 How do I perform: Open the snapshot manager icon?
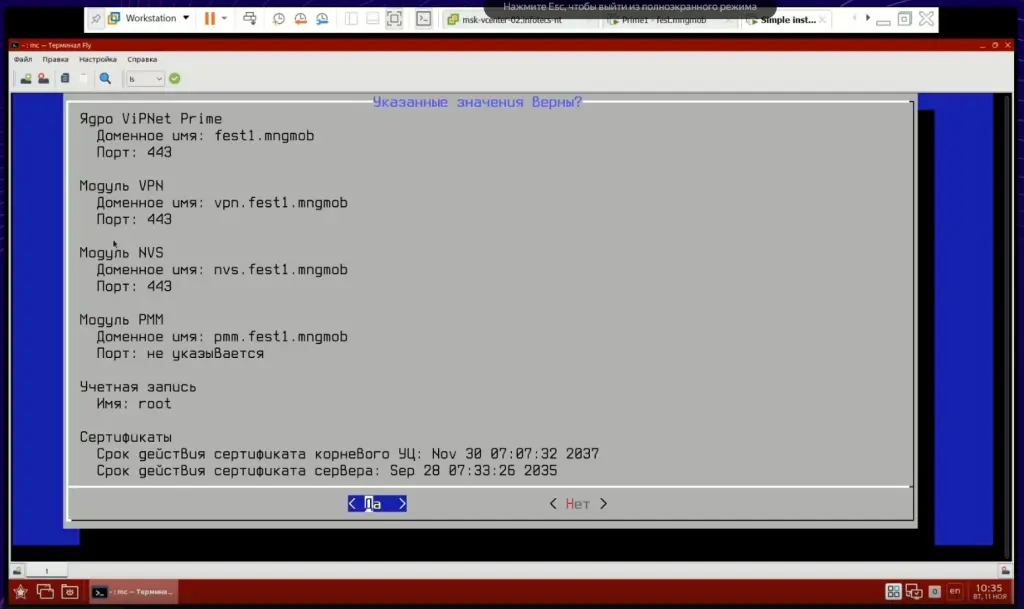tap(322, 19)
